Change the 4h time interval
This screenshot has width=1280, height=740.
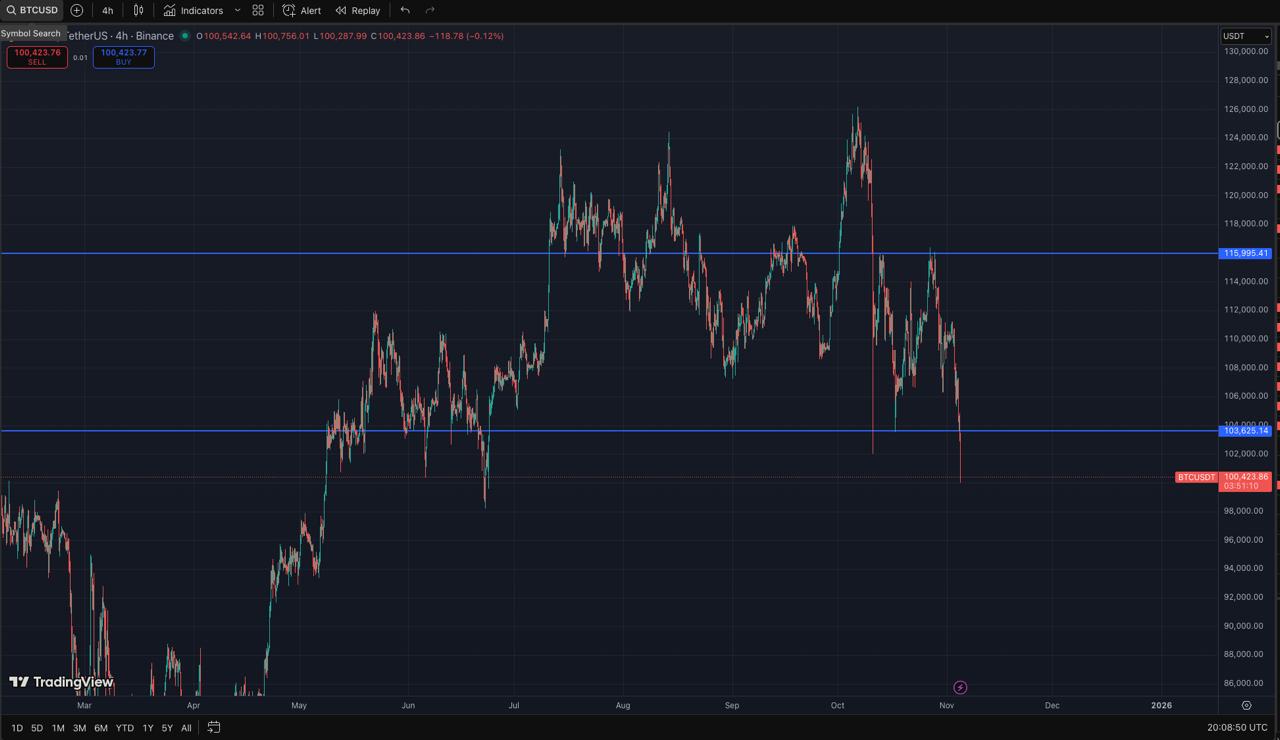click(x=108, y=10)
